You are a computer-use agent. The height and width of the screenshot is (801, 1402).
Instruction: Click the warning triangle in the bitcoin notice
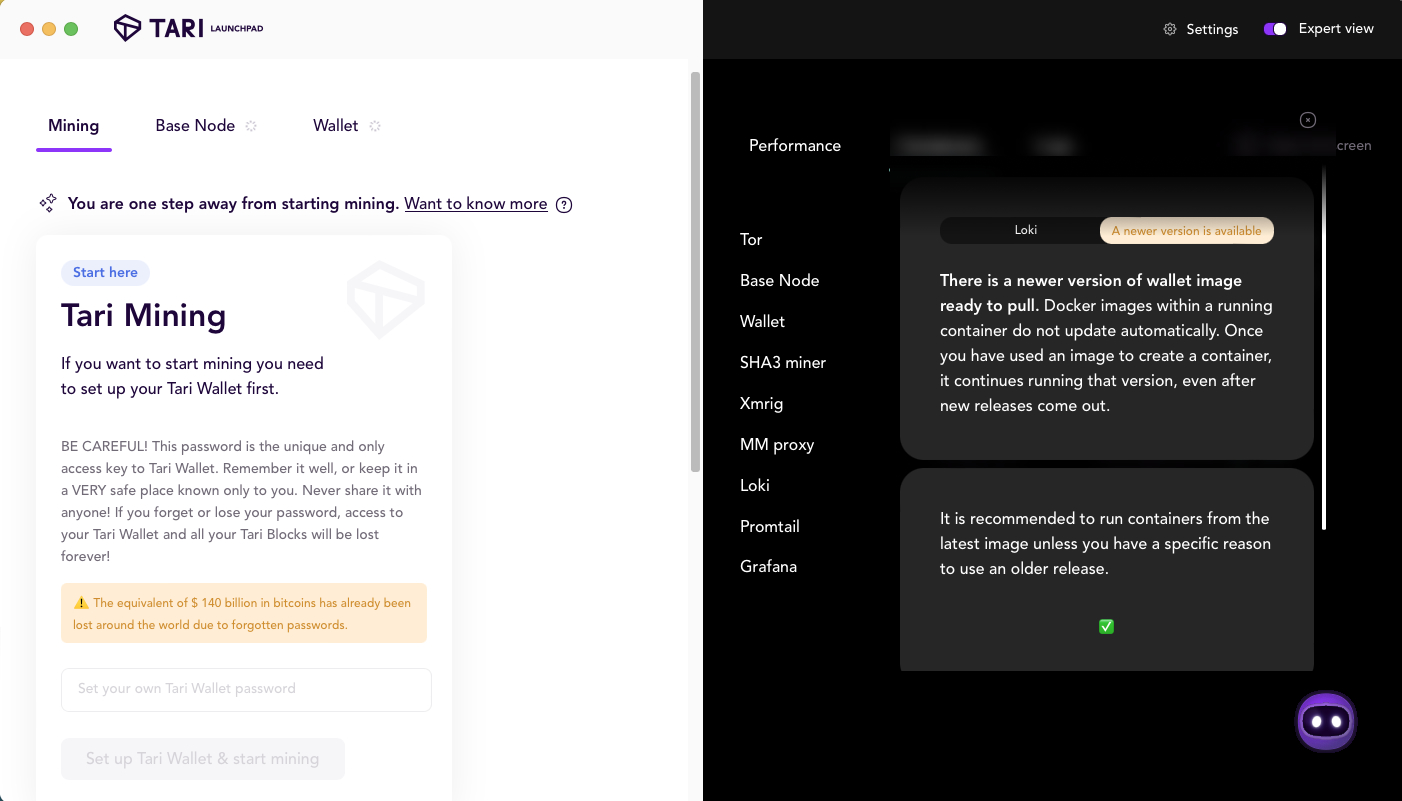81,602
